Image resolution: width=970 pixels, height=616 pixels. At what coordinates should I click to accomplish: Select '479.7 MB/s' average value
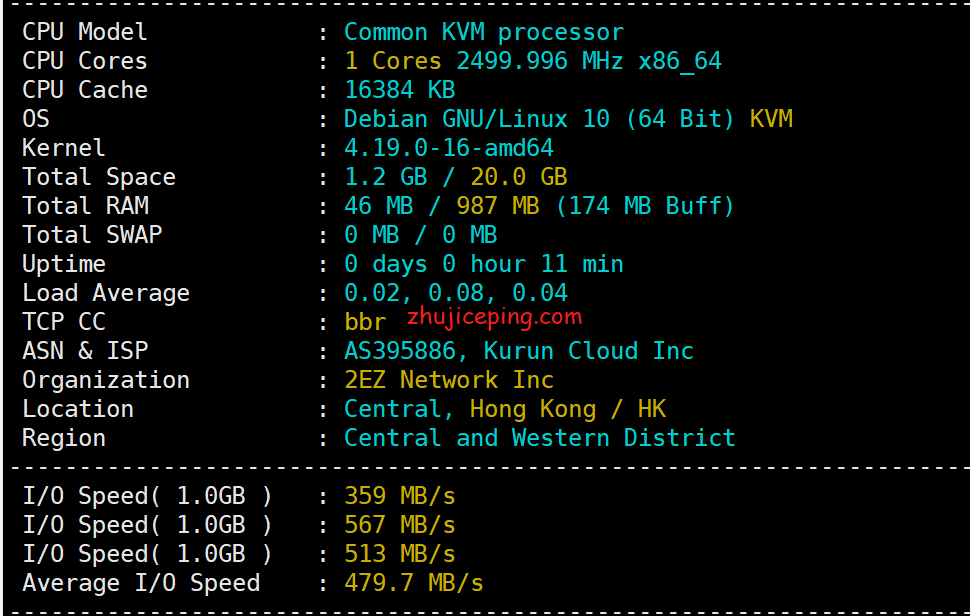414,583
